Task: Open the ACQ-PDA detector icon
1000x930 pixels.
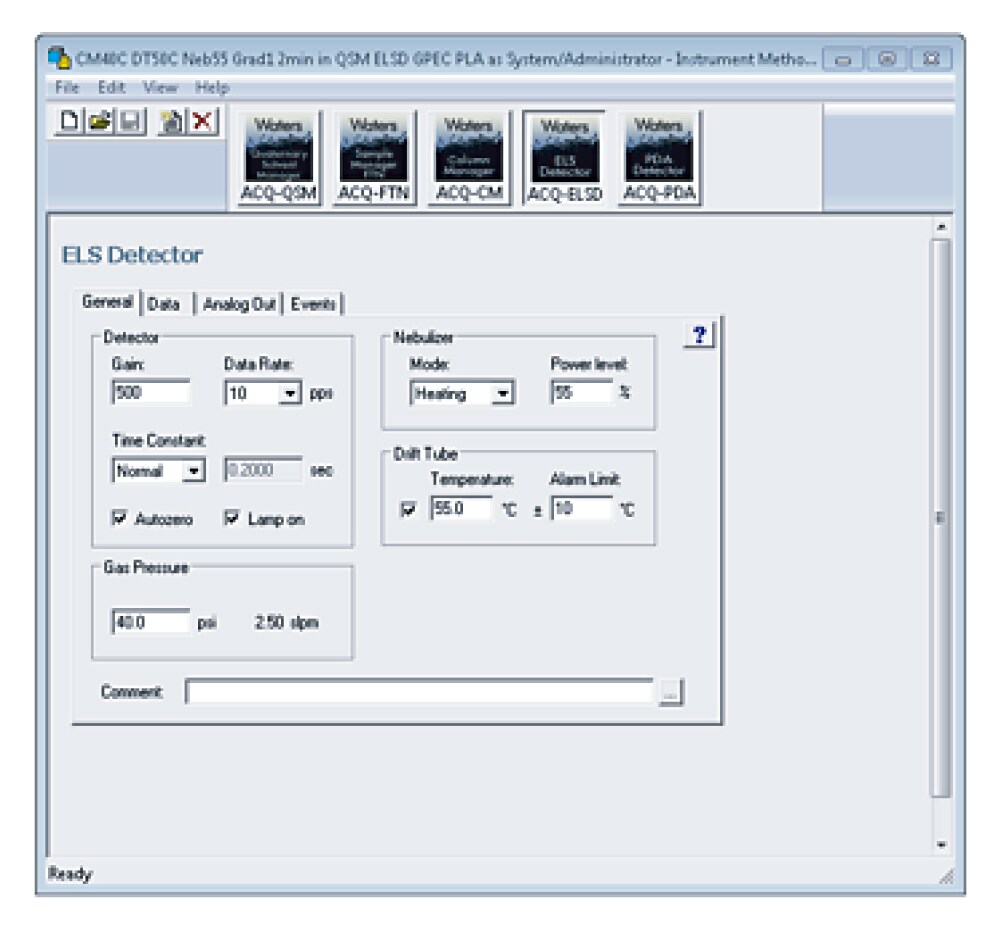Action: pyautogui.click(x=658, y=158)
